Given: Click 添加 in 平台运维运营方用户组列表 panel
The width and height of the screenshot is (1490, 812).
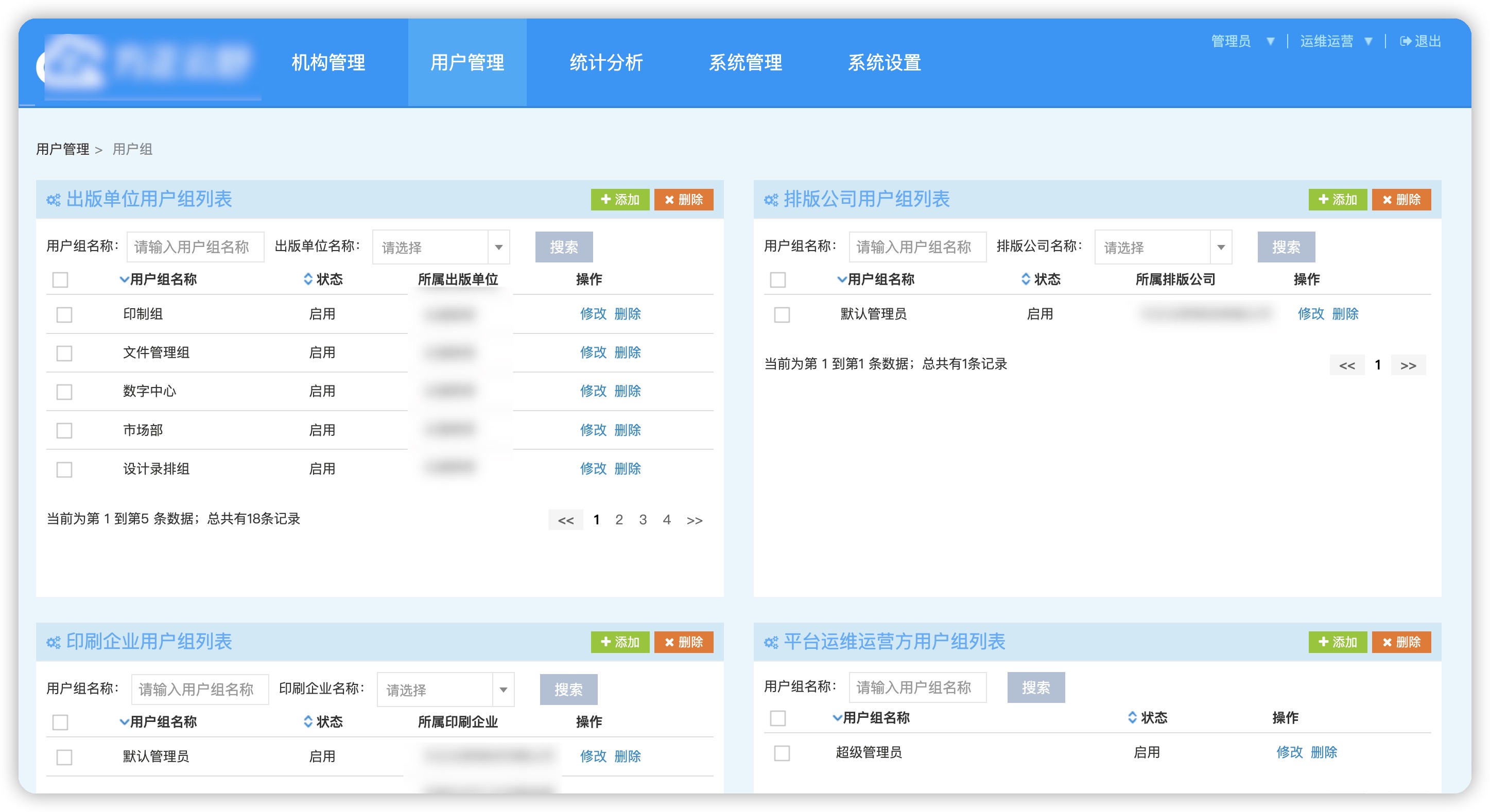Looking at the screenshot, I should point(1338,642).
